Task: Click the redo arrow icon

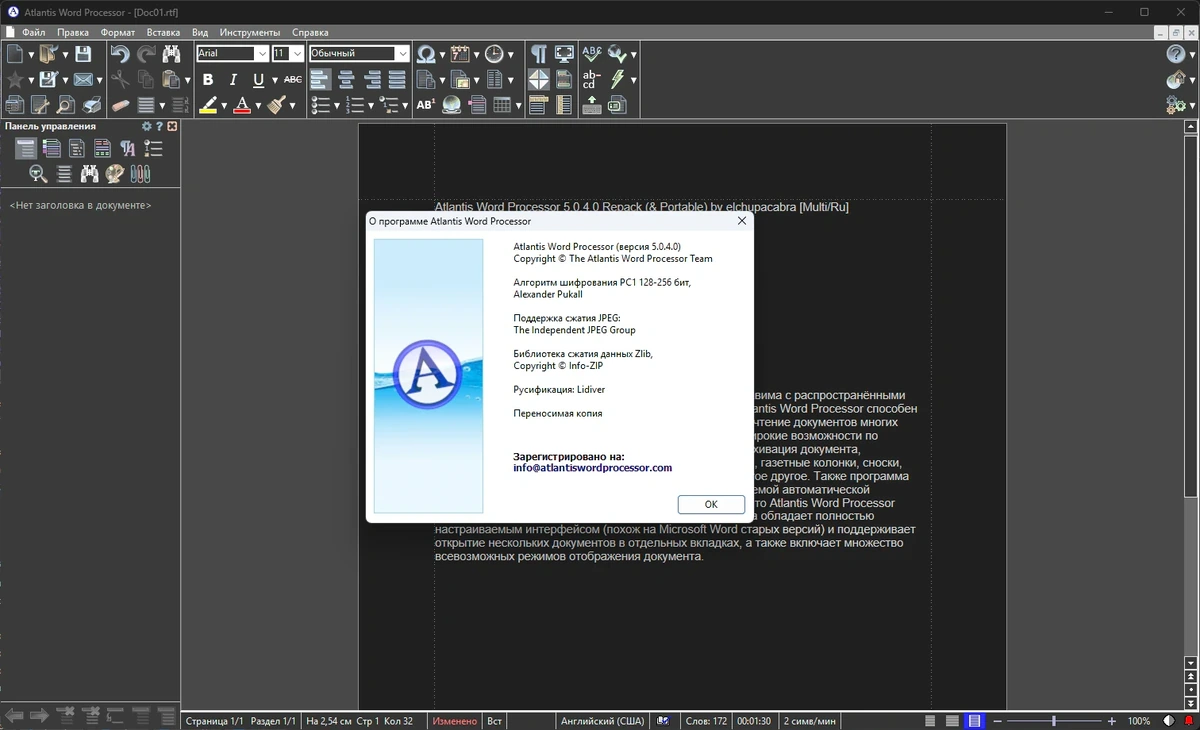Action: point(146,54)
